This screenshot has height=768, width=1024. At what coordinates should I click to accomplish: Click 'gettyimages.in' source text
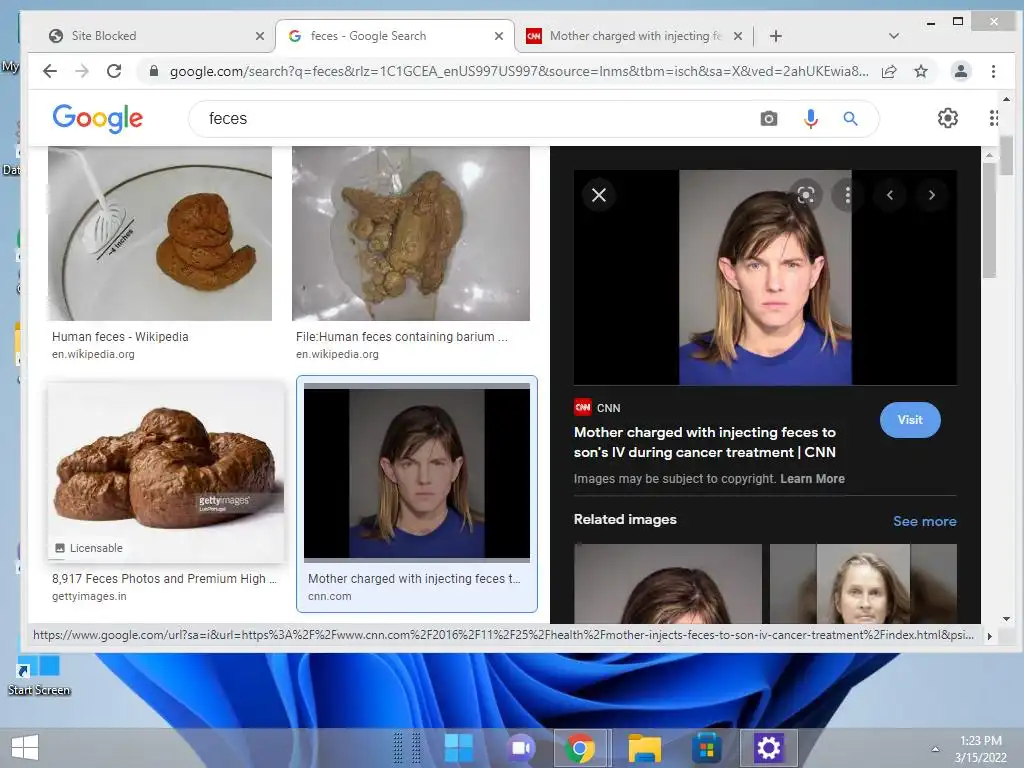tap(89, 596)
